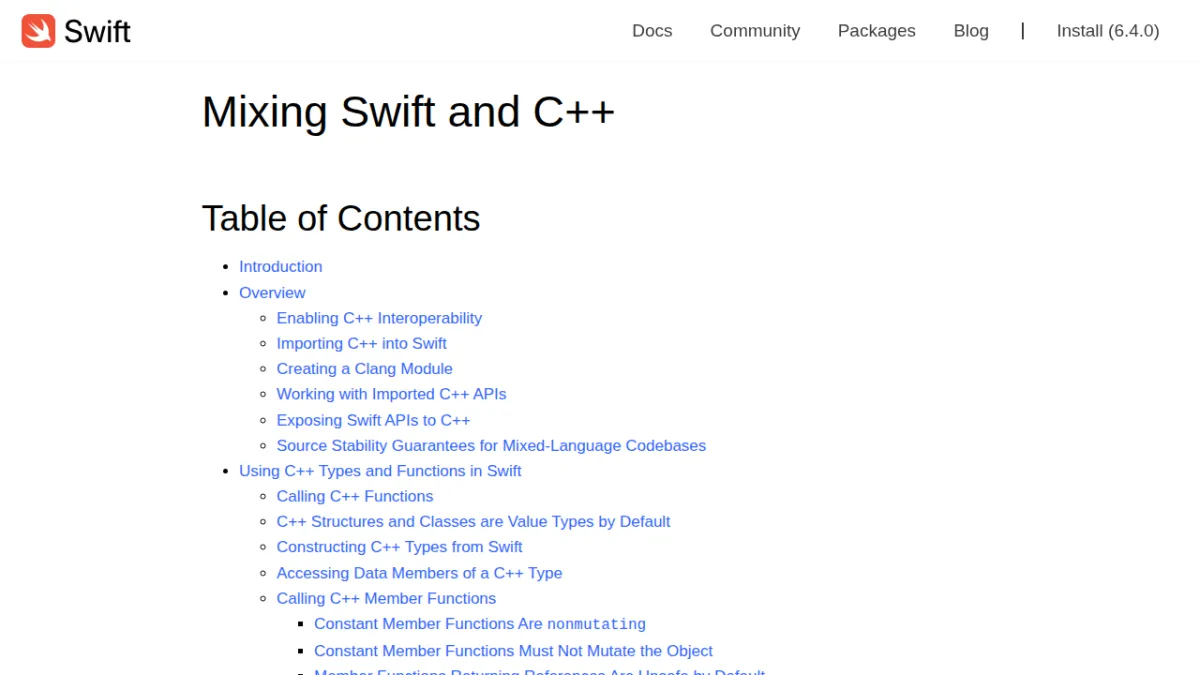This screenshot has height=675, width=1200.
Task: Open Accessing Data Members of a C++ Type
Action: point(419,573)
